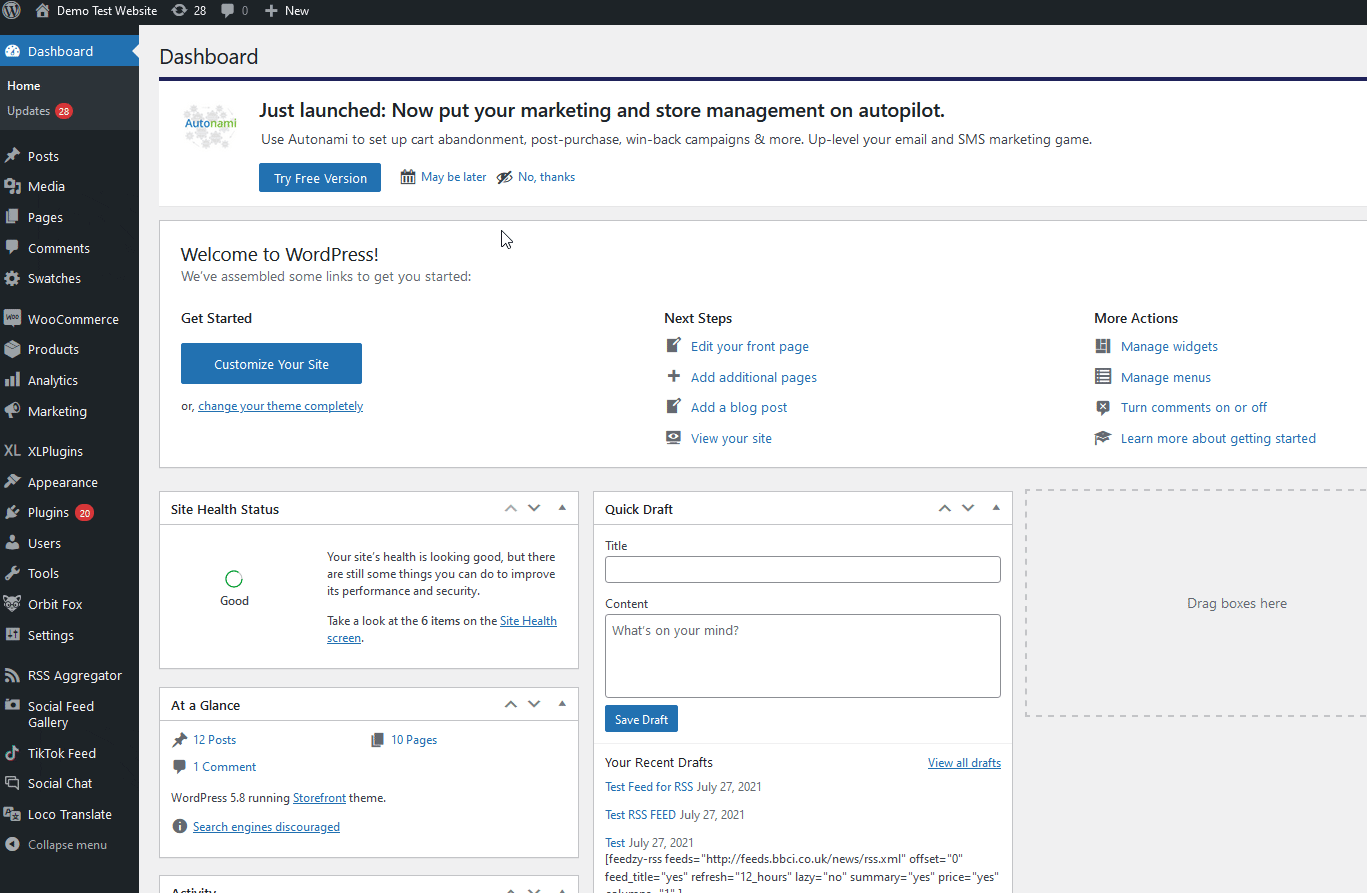Open Products from the sidebar icon

(14, 349)
